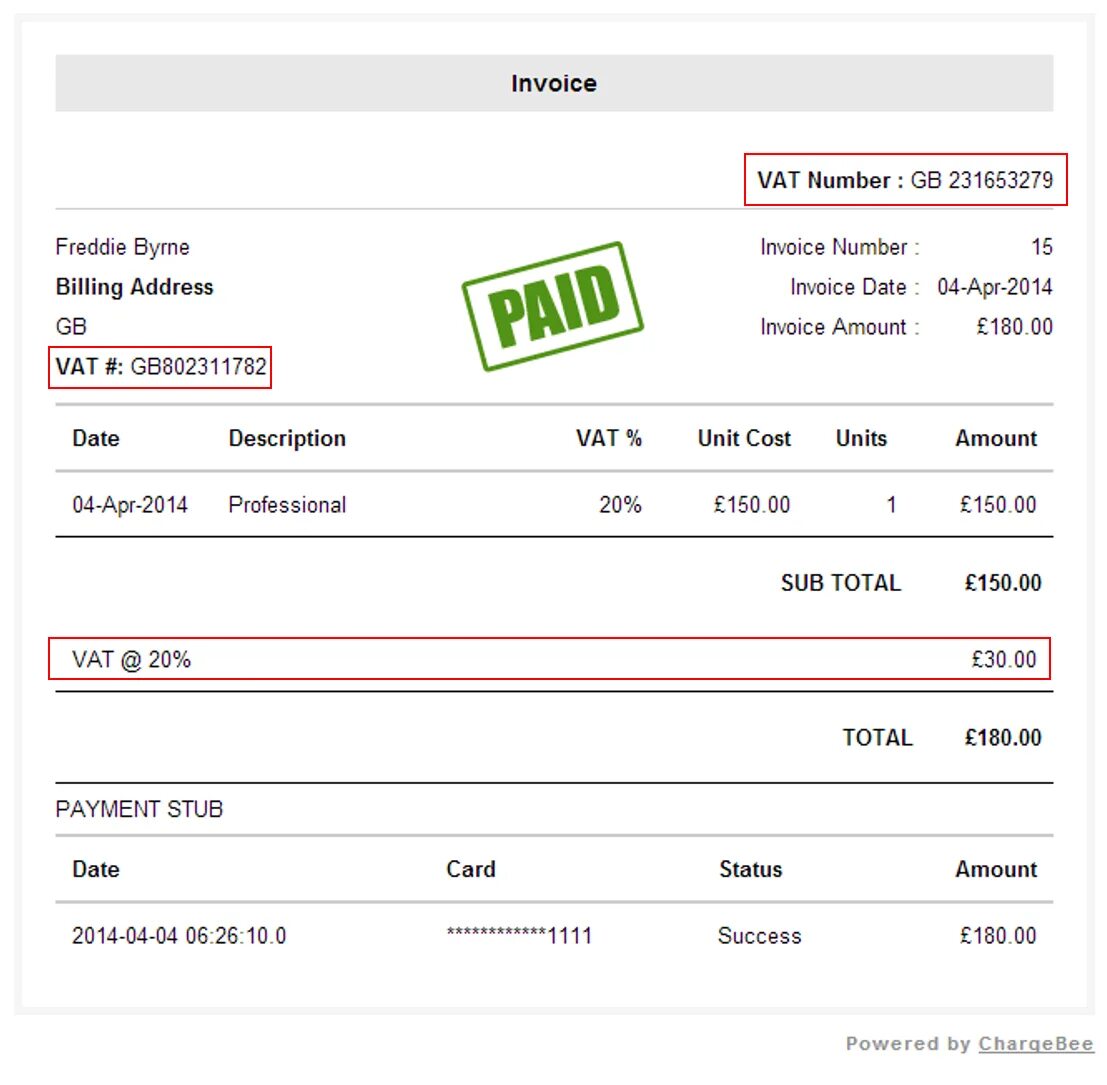Image resolution: width=1107 pixels, height=1085 pixels.
Task: Click the VAT % column header
Action: tap(609, 438)
